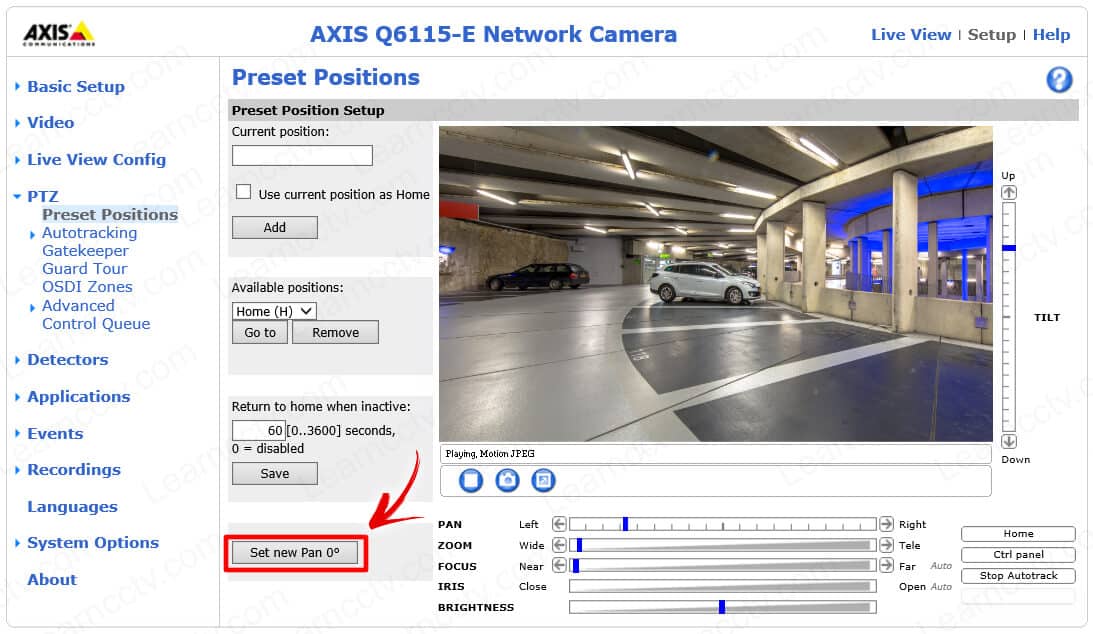Click on the Brightness slider bar
The image size is (1093, 634).
click(722, 607)
